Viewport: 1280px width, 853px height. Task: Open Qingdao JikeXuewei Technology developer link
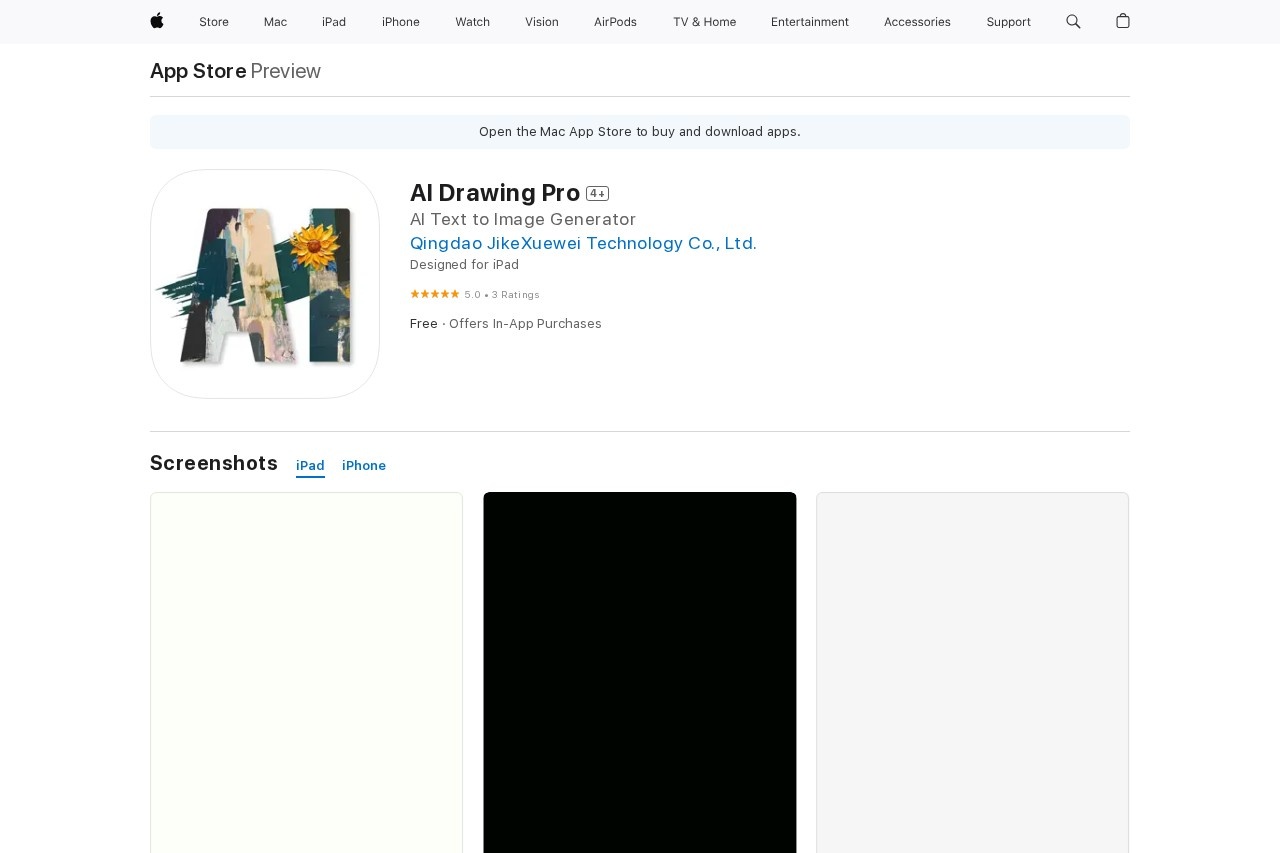583,243
